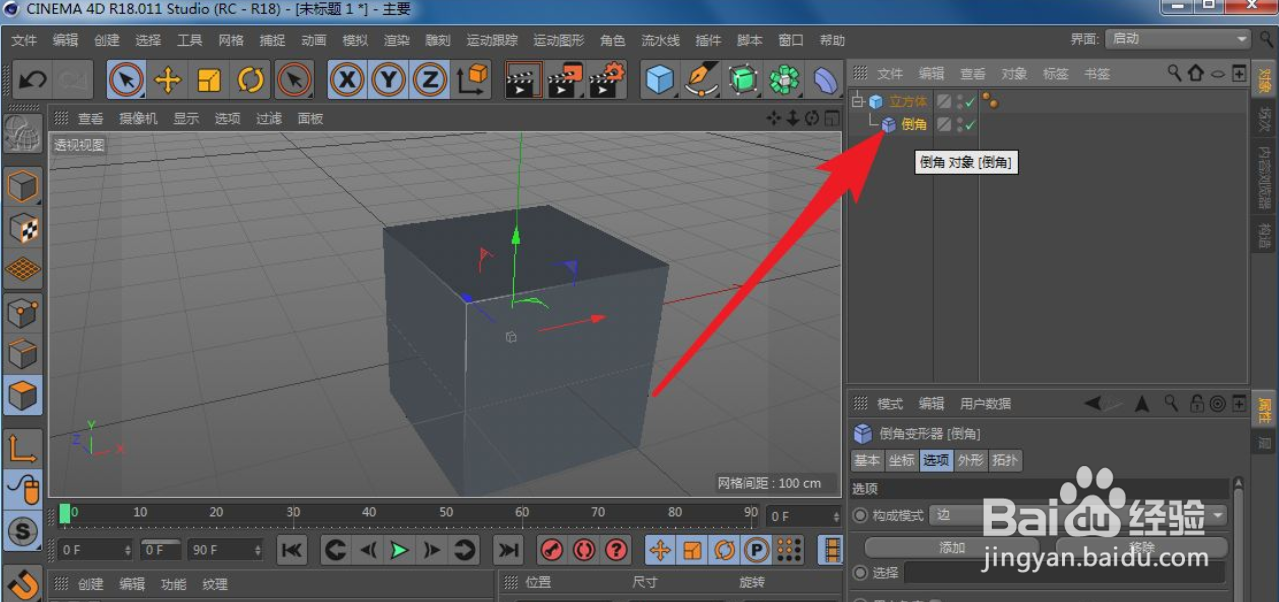Select the Cube primitive icon

(x=658, y=78)
